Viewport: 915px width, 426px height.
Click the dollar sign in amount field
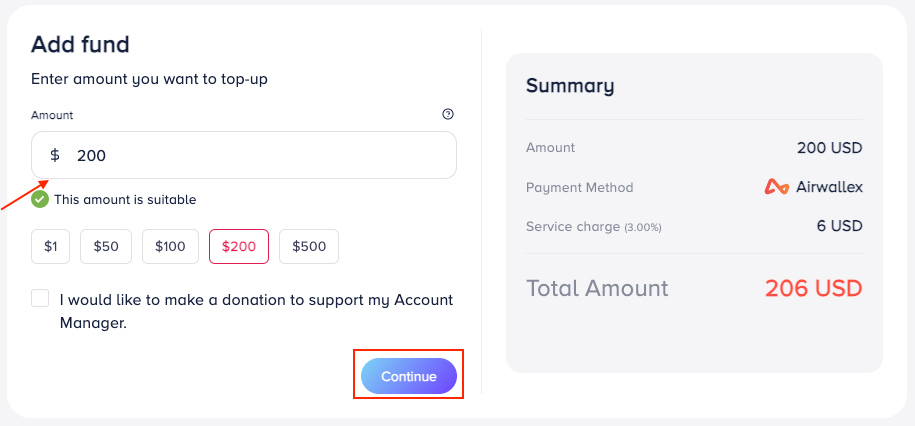(55, 155)
